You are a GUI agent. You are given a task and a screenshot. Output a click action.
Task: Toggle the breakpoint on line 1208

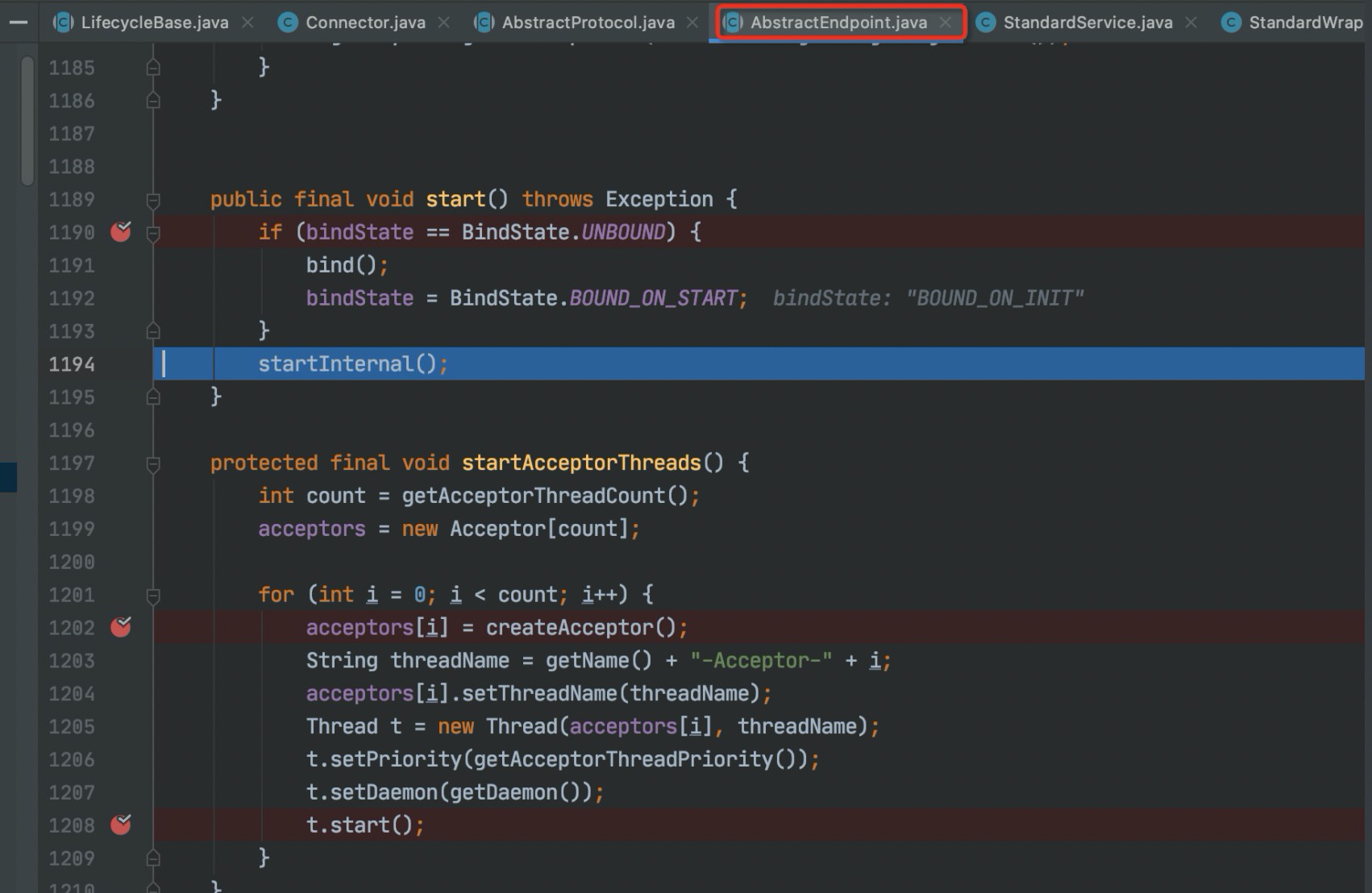(121, 824)
